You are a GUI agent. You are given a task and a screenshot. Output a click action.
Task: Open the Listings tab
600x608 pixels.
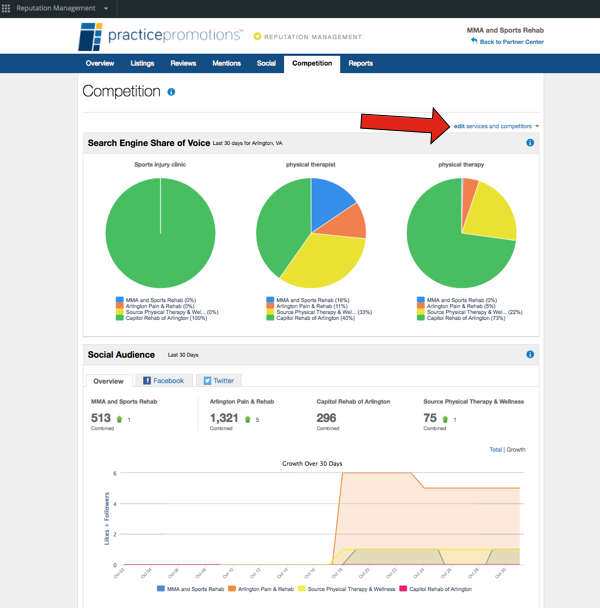142,63
